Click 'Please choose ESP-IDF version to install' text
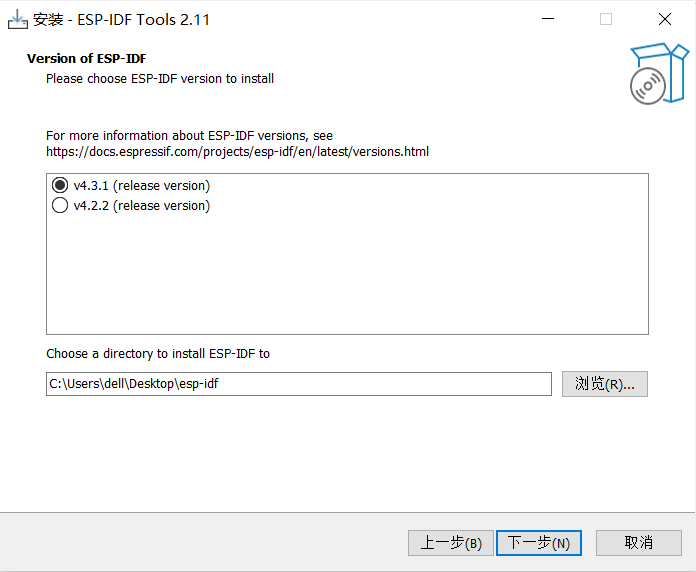Viewport: 696px width, 572px height. [x=160, y=79]
